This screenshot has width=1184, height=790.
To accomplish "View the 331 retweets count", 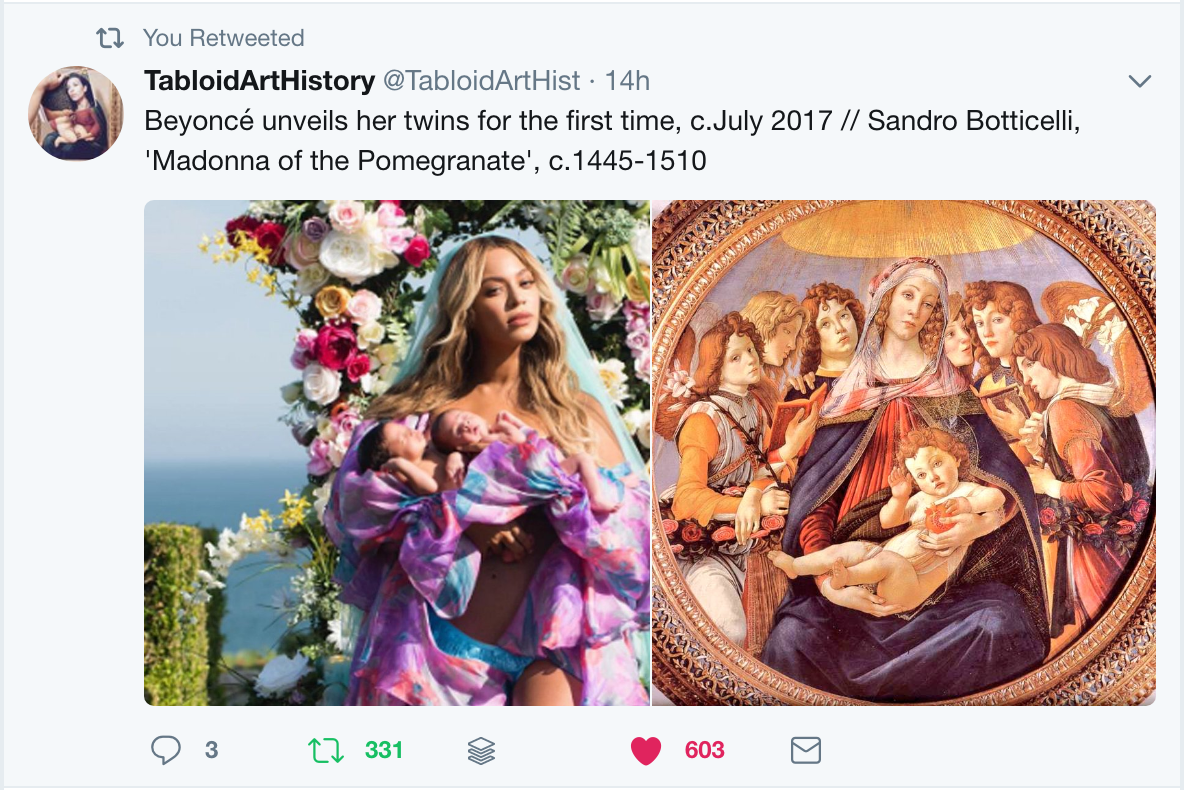I will (384, 750).
